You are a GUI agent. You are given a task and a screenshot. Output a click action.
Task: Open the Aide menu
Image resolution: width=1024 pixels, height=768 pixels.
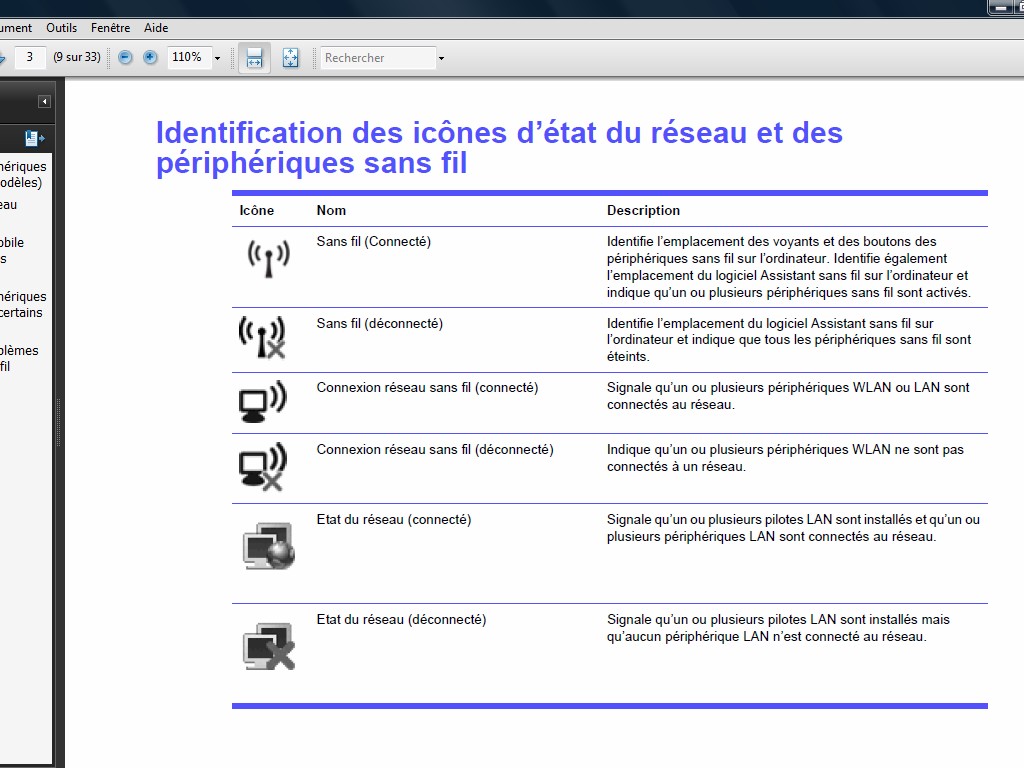pos(156,28)
